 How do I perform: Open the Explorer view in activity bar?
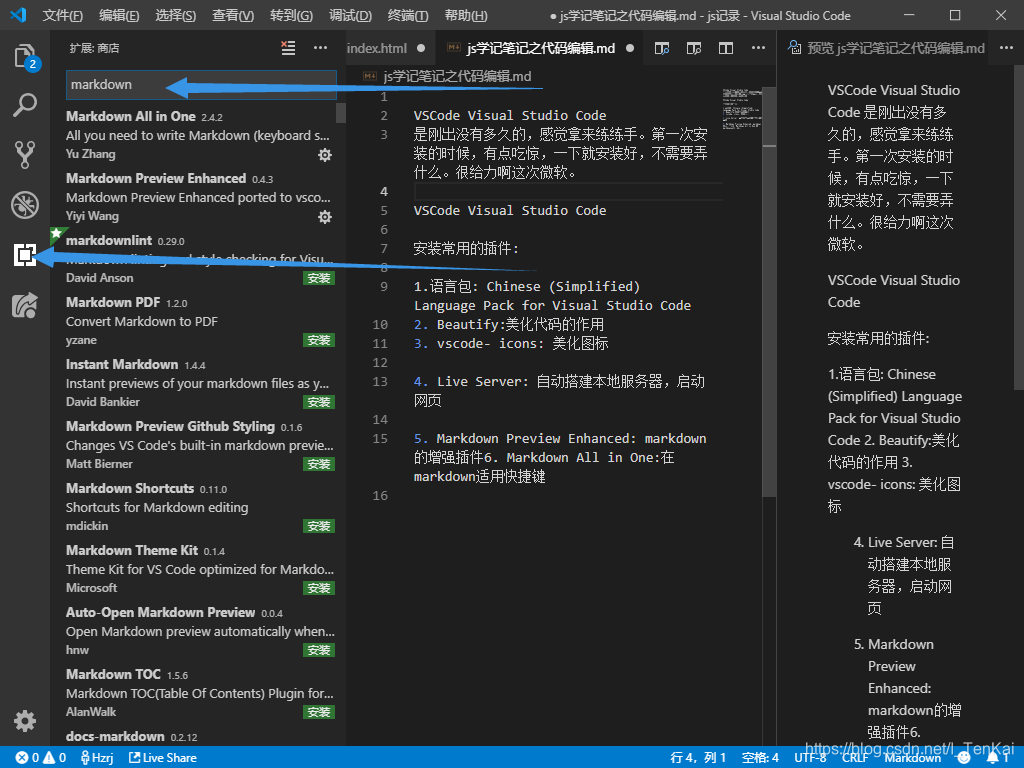tap(25, 56)
